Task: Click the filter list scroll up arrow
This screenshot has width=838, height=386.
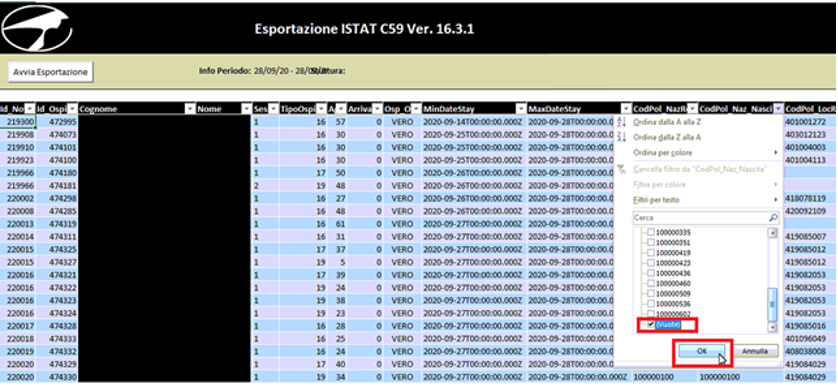Action: [772, 233]
